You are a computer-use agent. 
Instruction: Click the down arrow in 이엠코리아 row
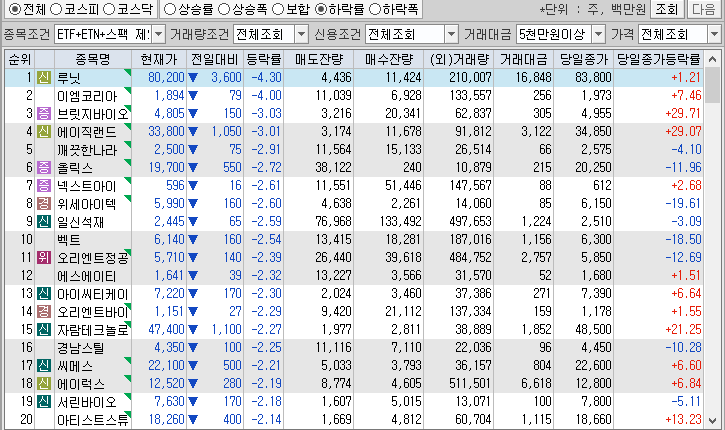coord(193,96)
